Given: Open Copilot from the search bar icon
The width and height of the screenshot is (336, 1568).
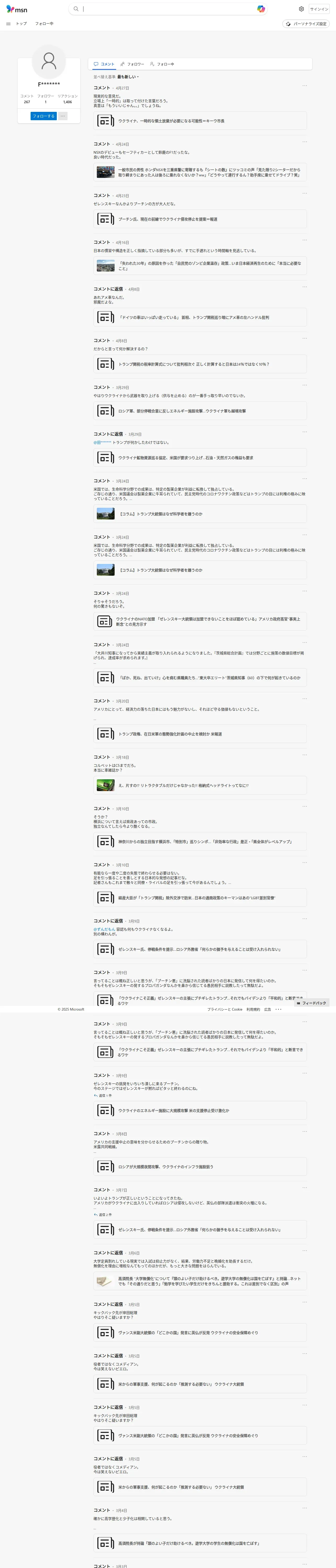Looking at the screenshot, I should point(261,9).
